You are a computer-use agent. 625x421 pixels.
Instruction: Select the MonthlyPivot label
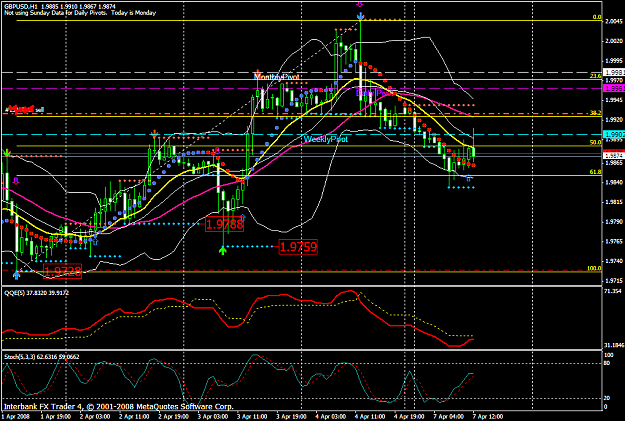point(277,77)
